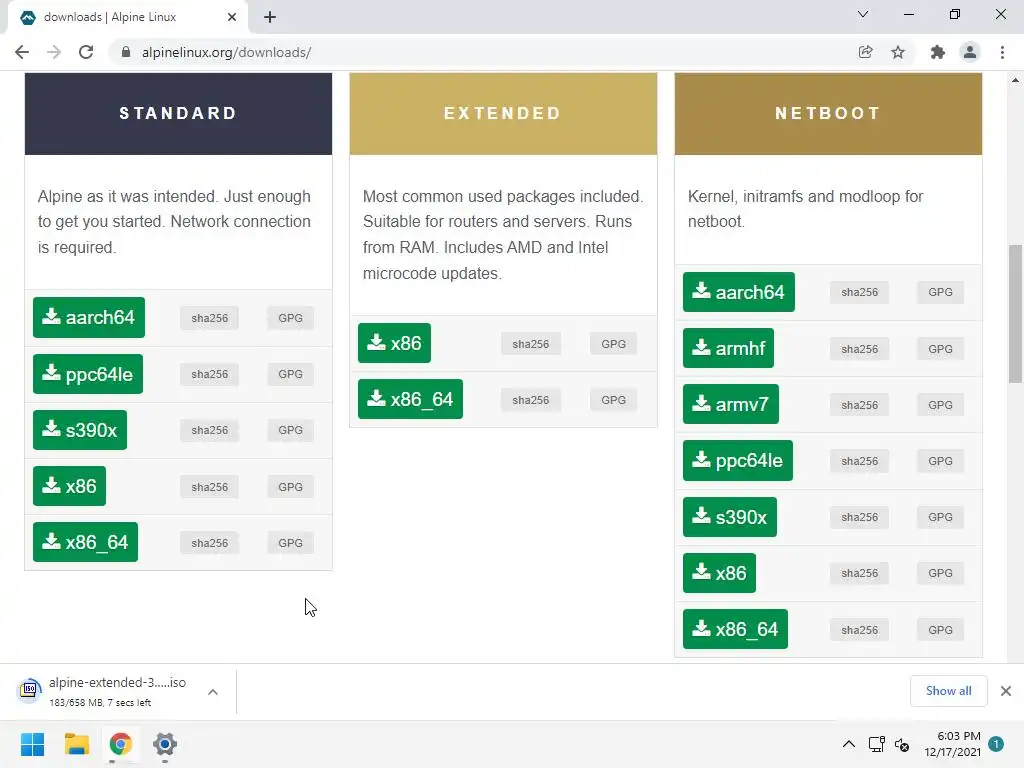Download Netboot armv7 image
This screenshot has height=768, width=1024.
point(731,404)
